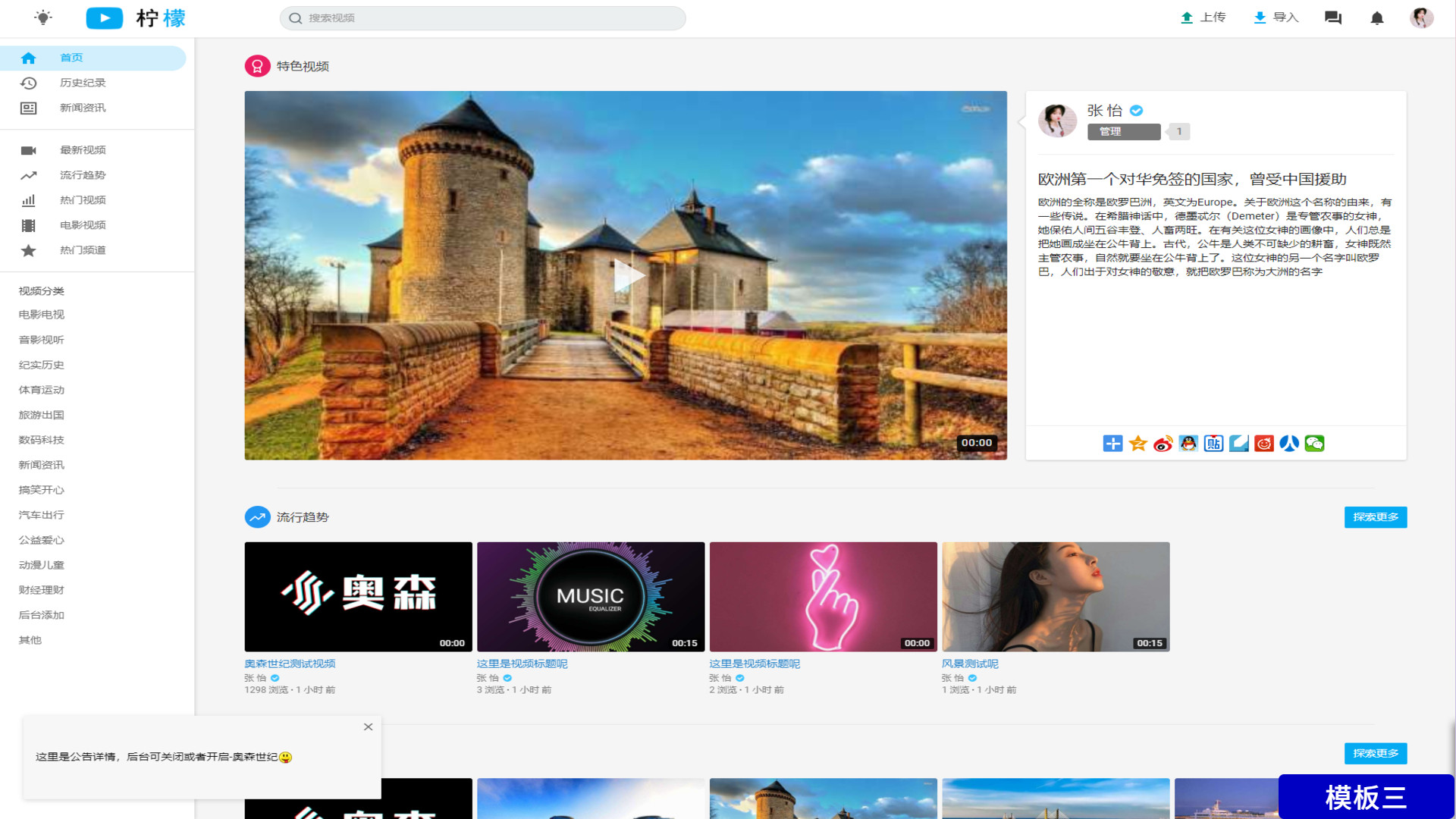Click the blue plus share icon
This screenshot has height=819, width=1456.
(1112, 444)
